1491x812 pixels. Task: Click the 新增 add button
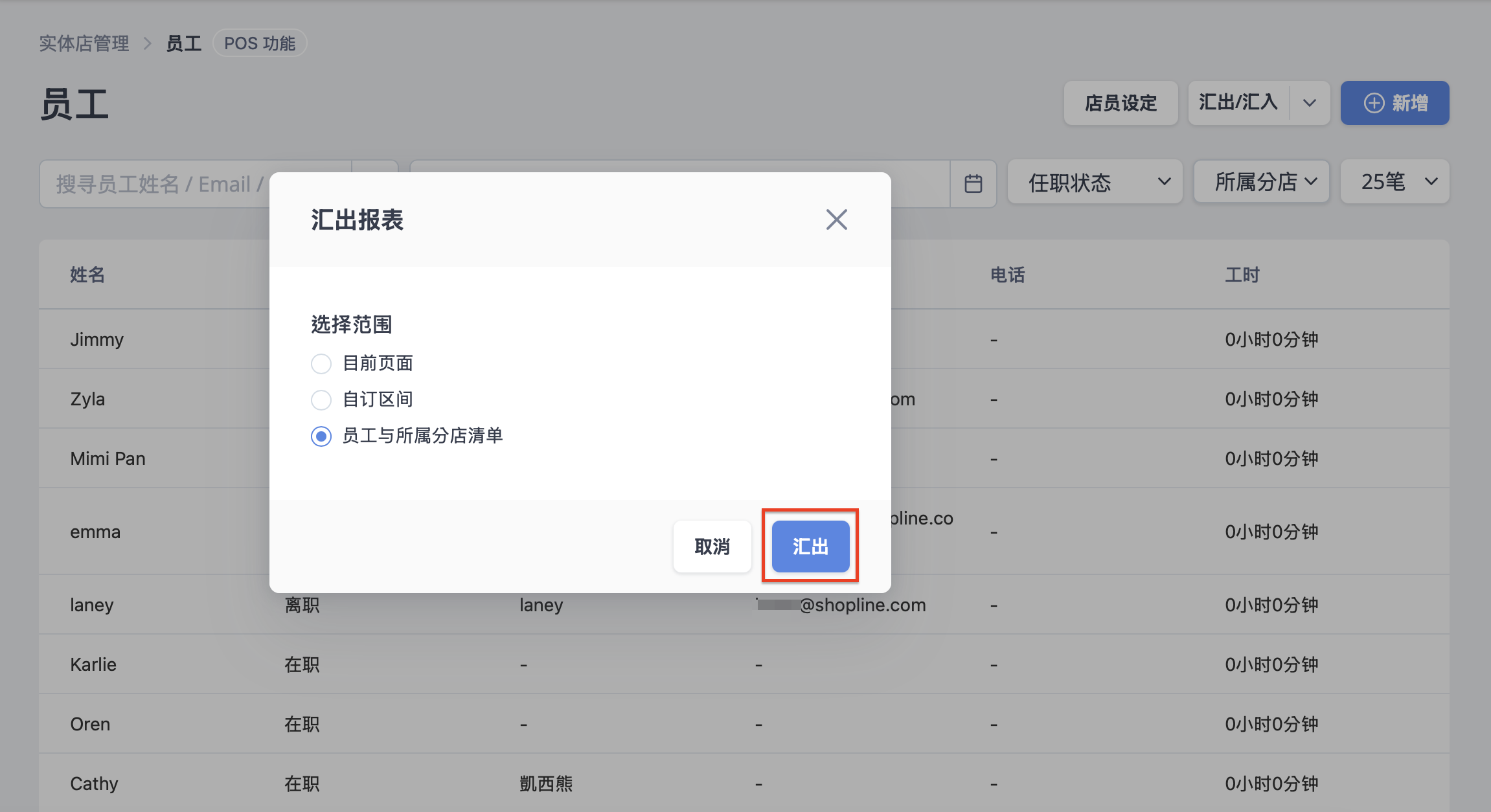[x=1395, y=103]
